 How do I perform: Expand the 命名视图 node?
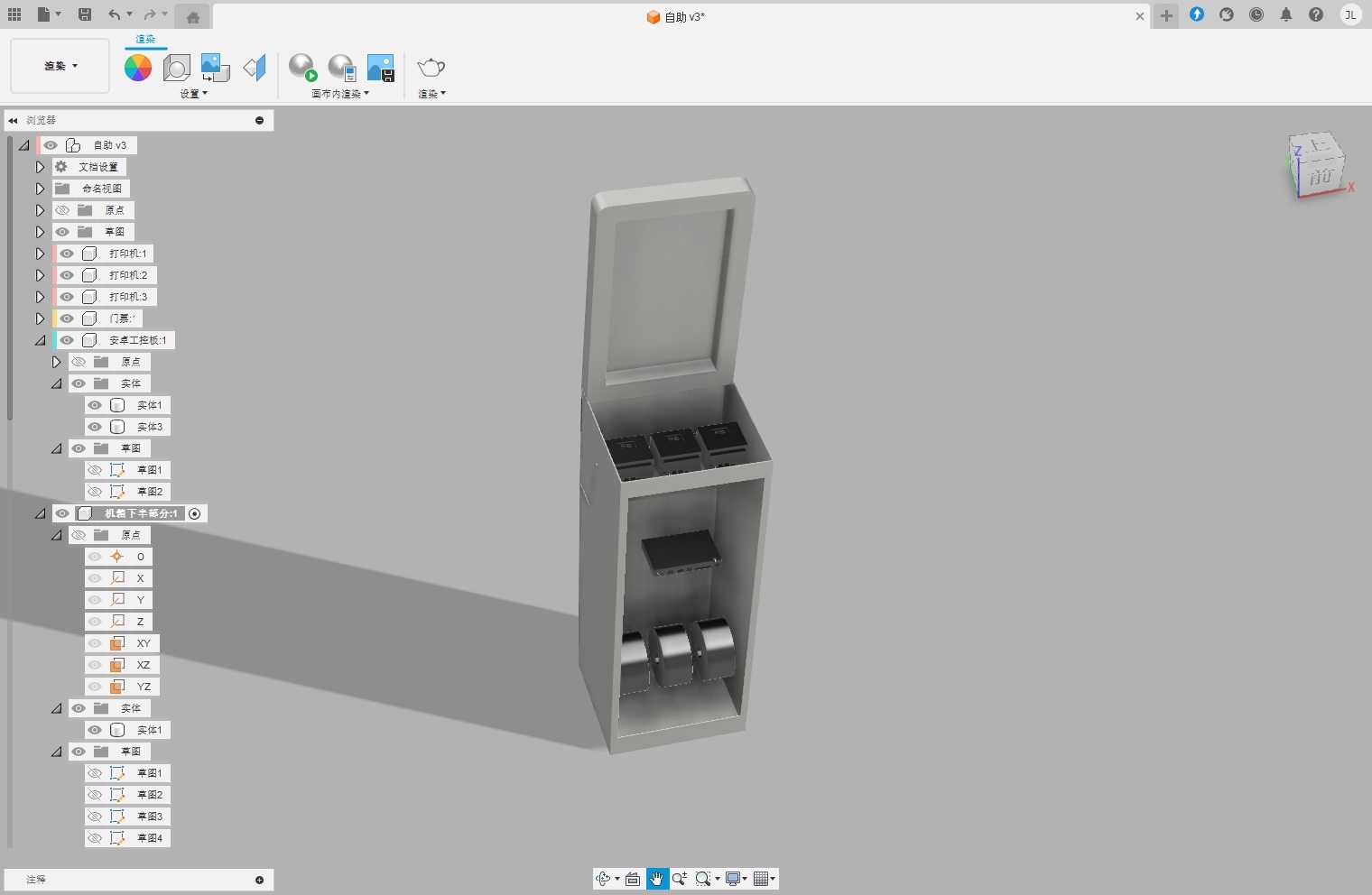(x=40, y=189)
